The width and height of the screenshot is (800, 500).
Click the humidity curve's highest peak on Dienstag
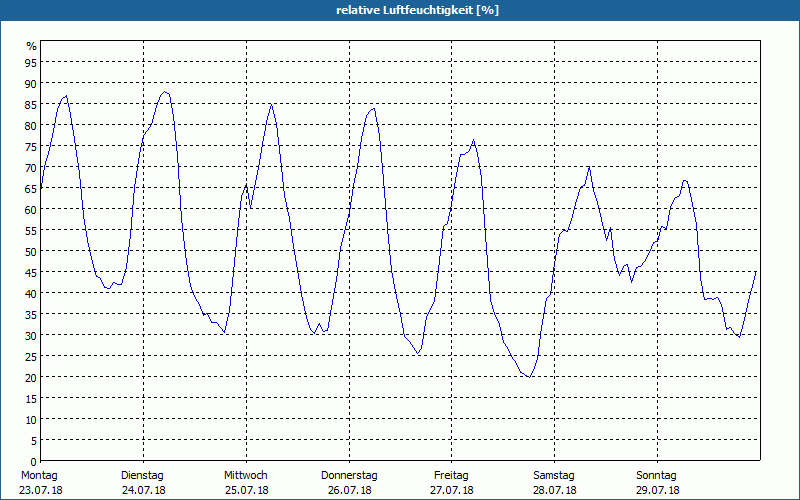pyautogui.click(x=165, y=92)
